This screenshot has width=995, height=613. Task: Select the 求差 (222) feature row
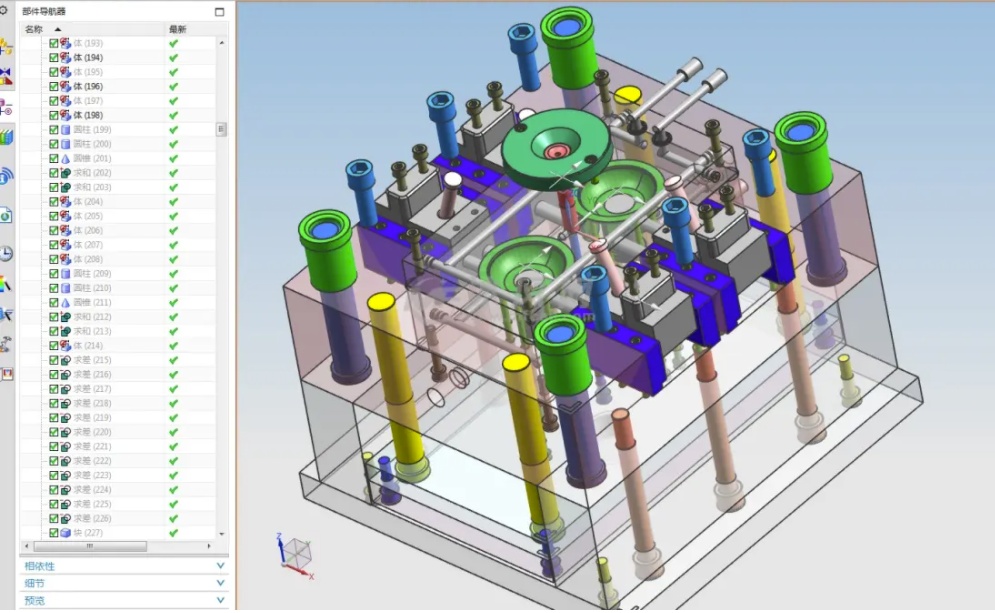click(119, 461)
